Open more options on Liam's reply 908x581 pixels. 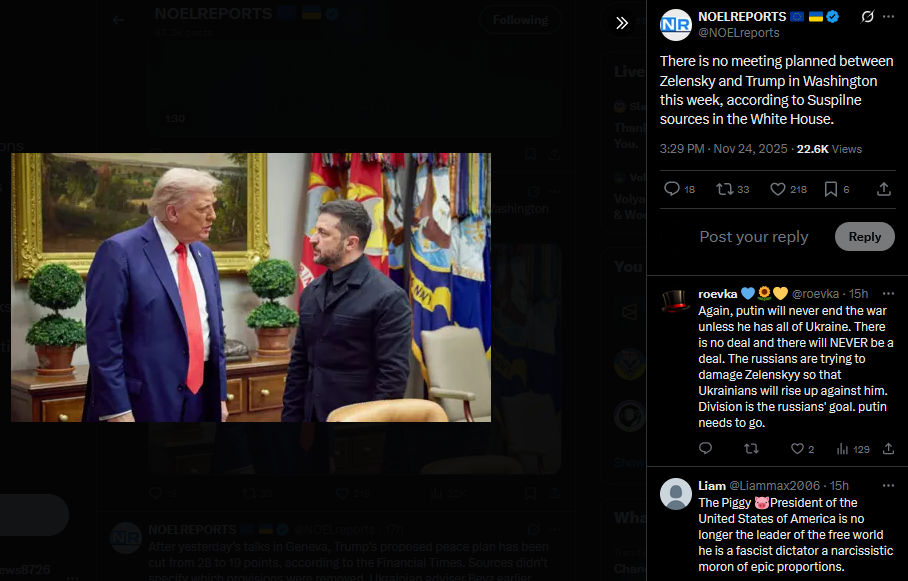pos(888,485)
